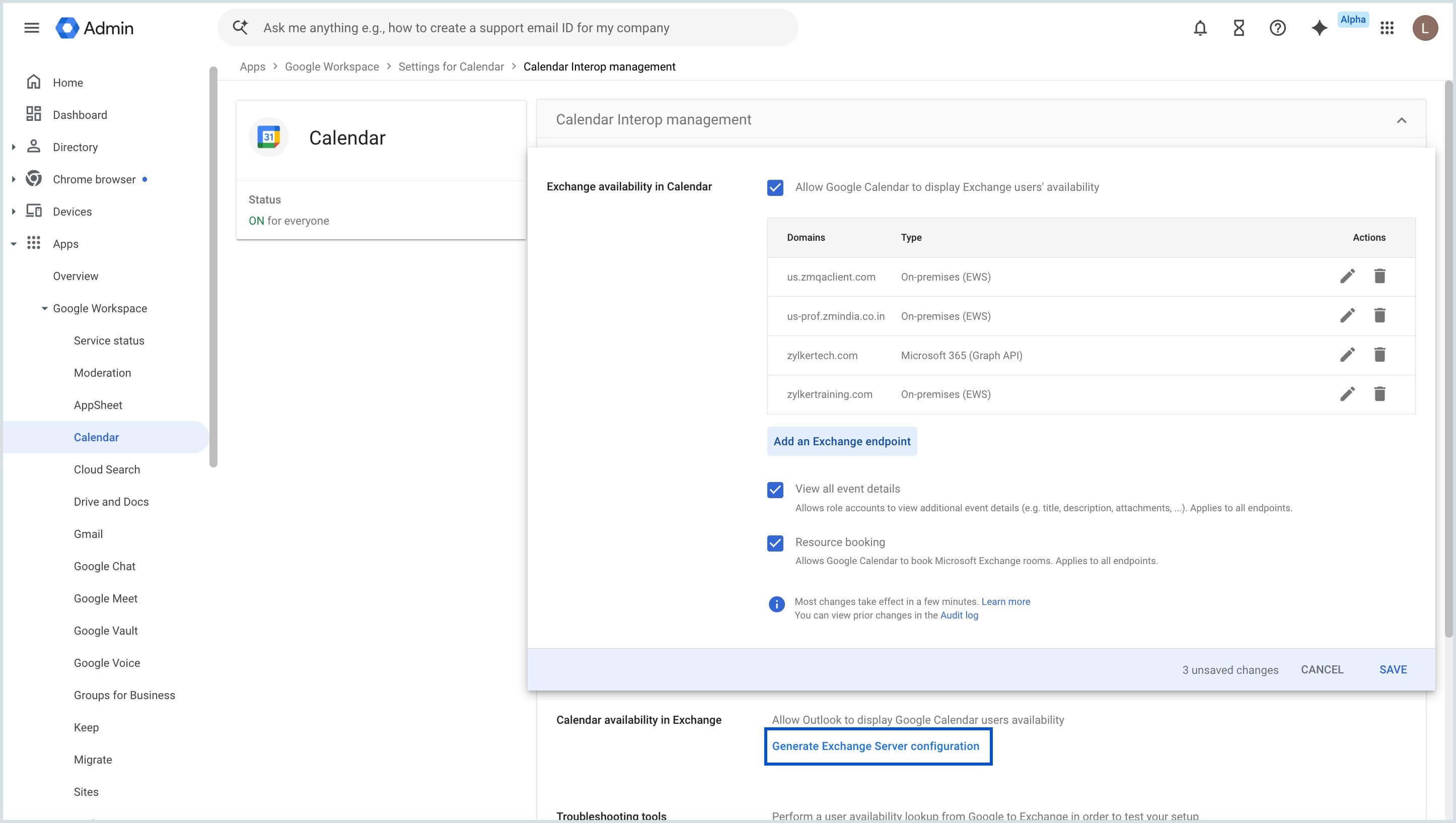The width and height of the screenshot is (1456, 823).
Task: Edit the us.zmqaclient.com endpoint
Action: coord(1347,276)
